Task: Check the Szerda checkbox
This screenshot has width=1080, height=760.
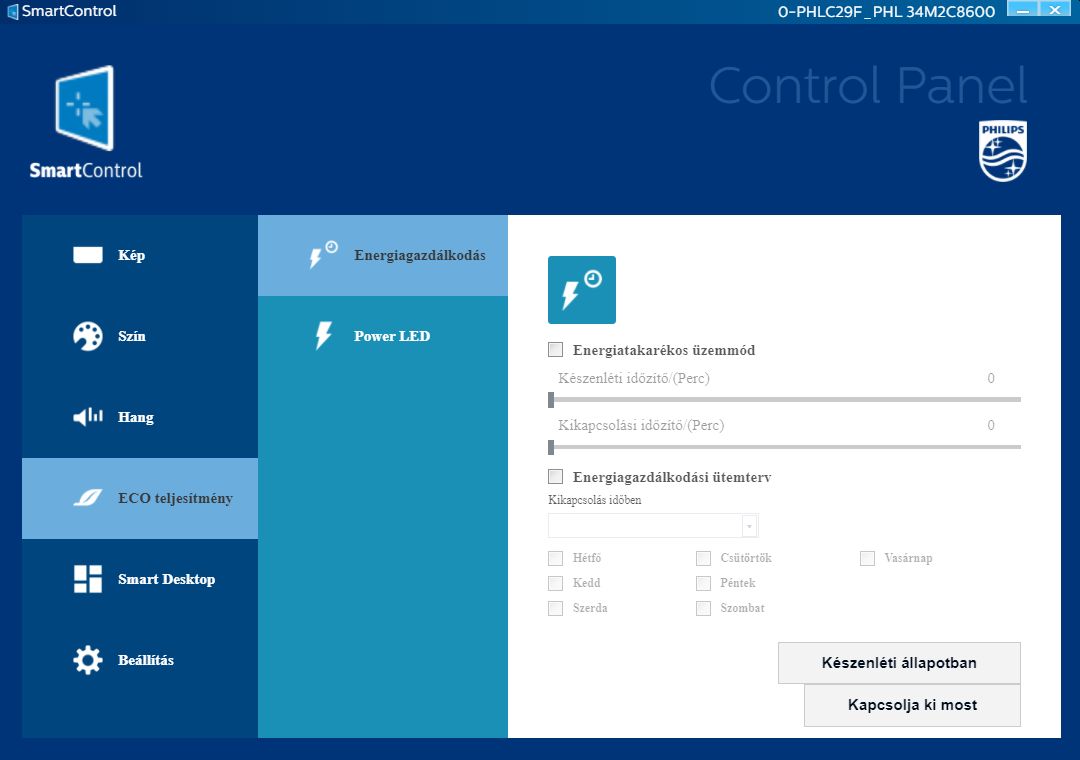Action: [x=555, y=608]
